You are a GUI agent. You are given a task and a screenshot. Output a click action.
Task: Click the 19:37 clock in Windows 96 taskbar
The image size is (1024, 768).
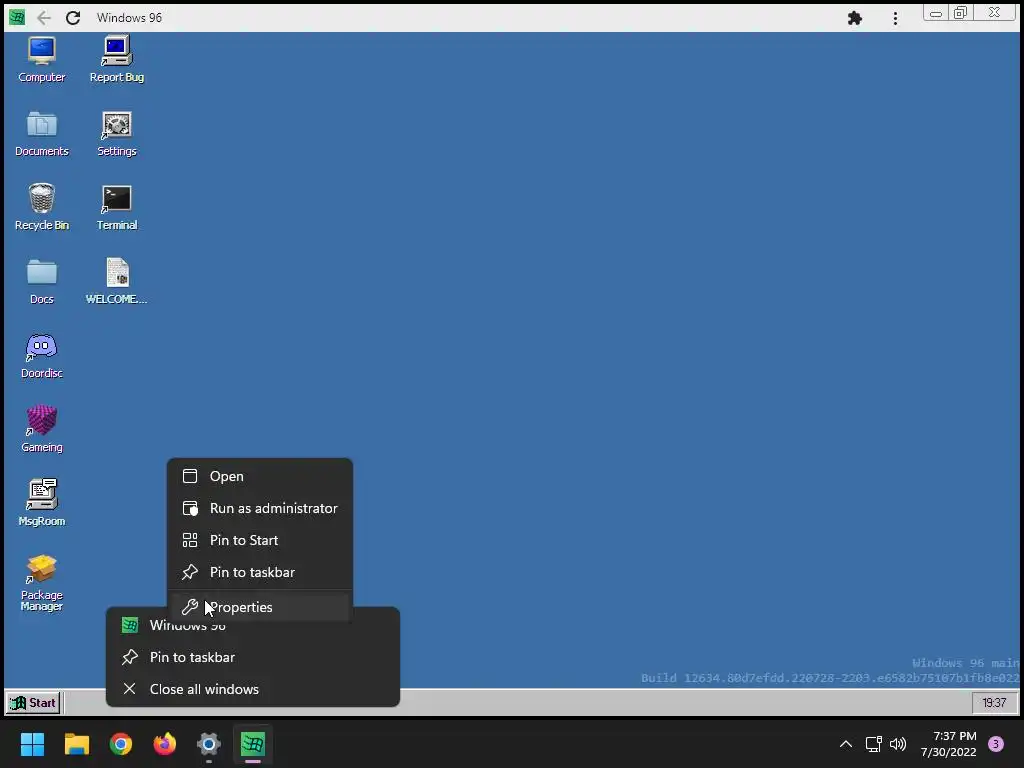coord(994,703)
